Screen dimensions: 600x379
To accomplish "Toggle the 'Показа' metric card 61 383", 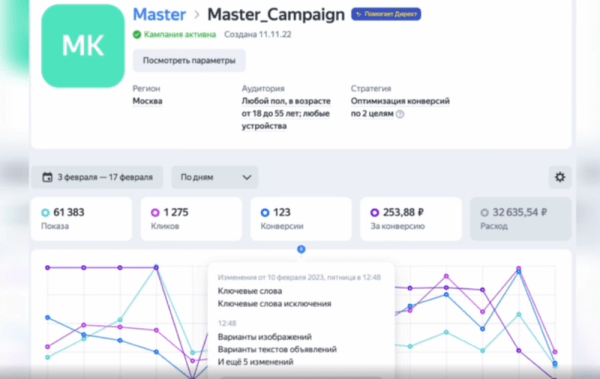I will pos(82,219).
